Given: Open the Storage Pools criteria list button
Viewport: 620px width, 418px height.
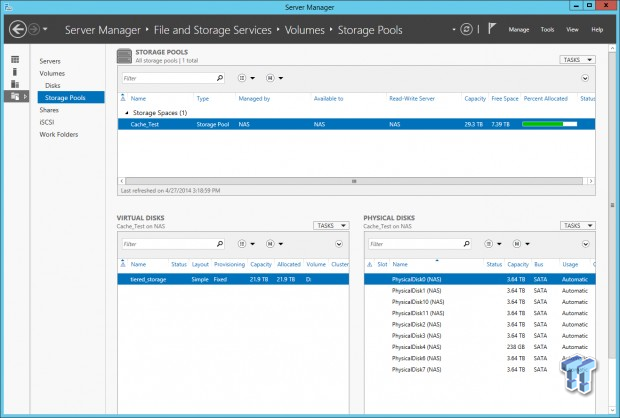Looking at the screenshot, I should coord(246,78).
